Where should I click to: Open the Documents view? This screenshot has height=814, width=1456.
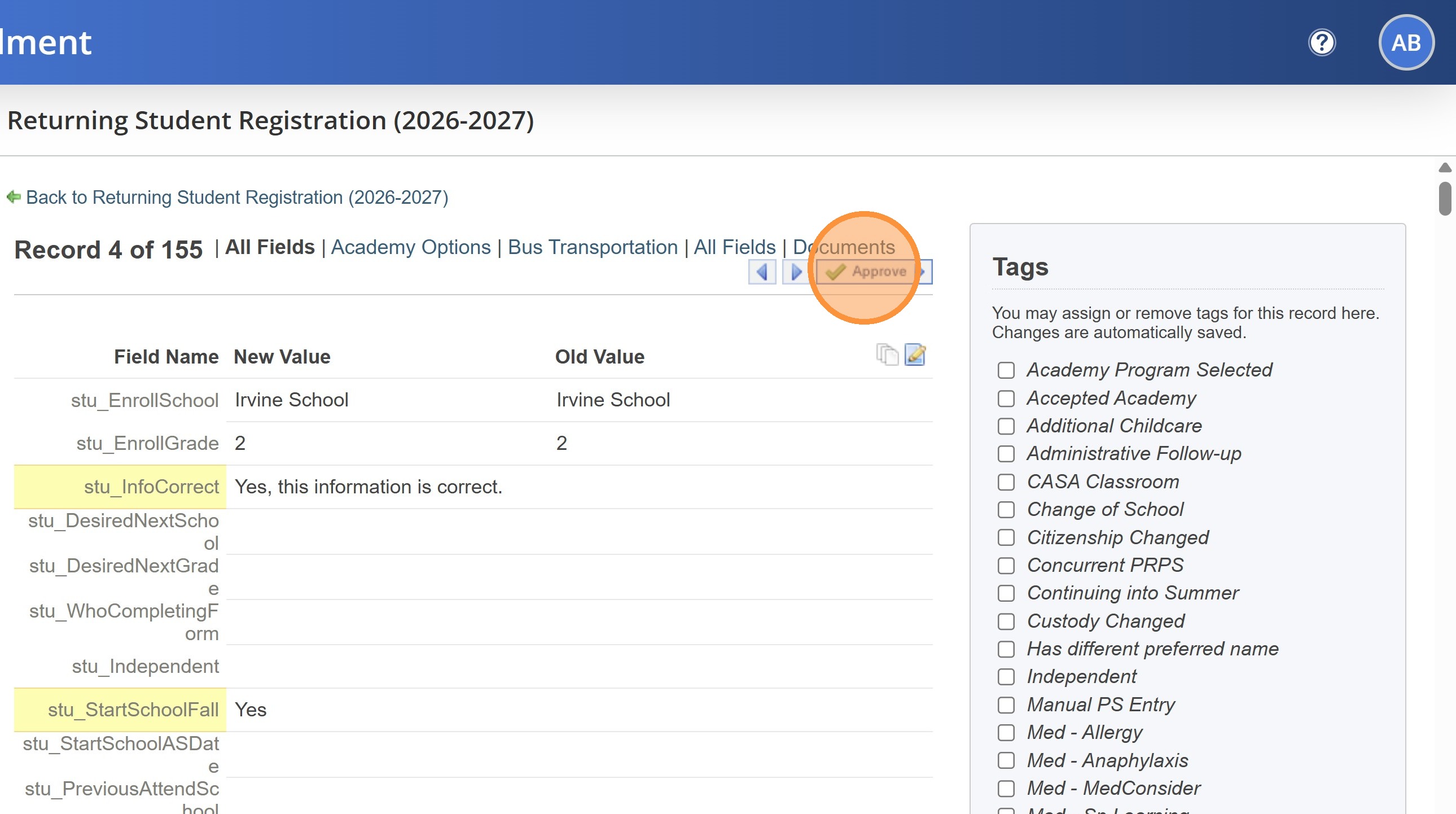click(x=843, y=247)
